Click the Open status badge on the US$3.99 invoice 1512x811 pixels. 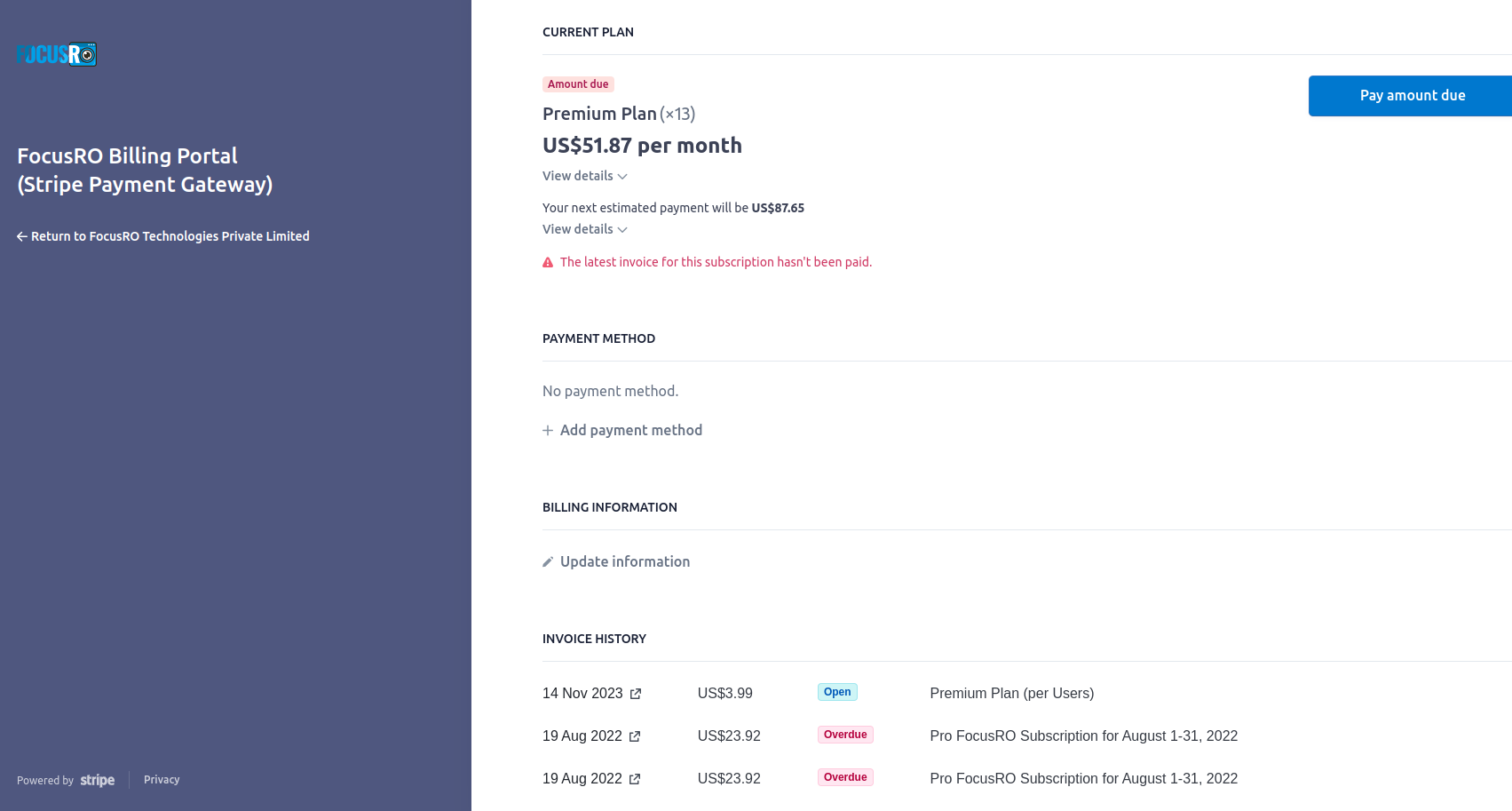[837, 692]
